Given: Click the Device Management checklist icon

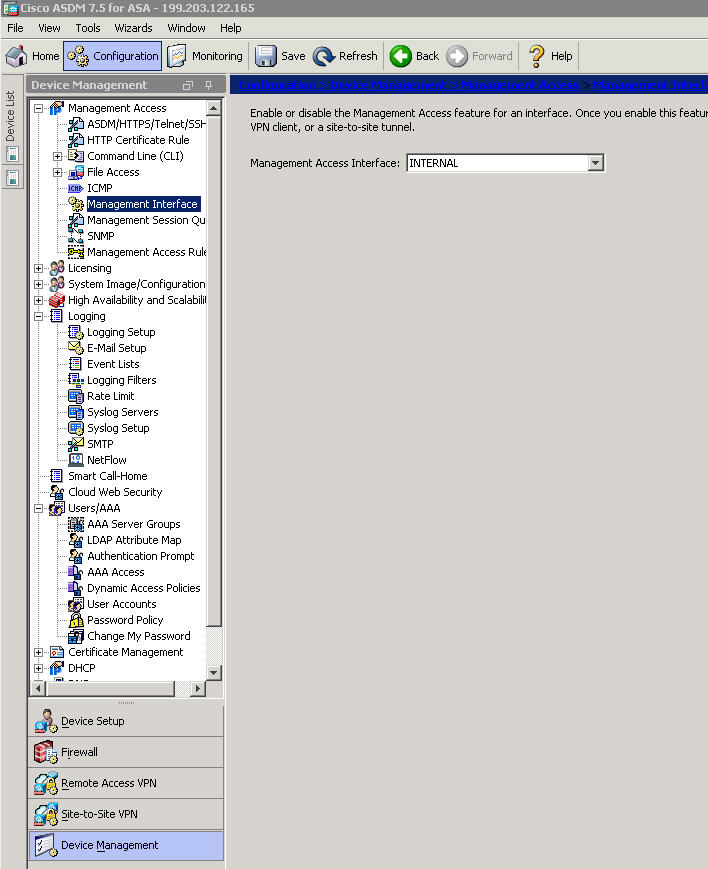Looking at the screenshot, I should [x=45, y=845].
